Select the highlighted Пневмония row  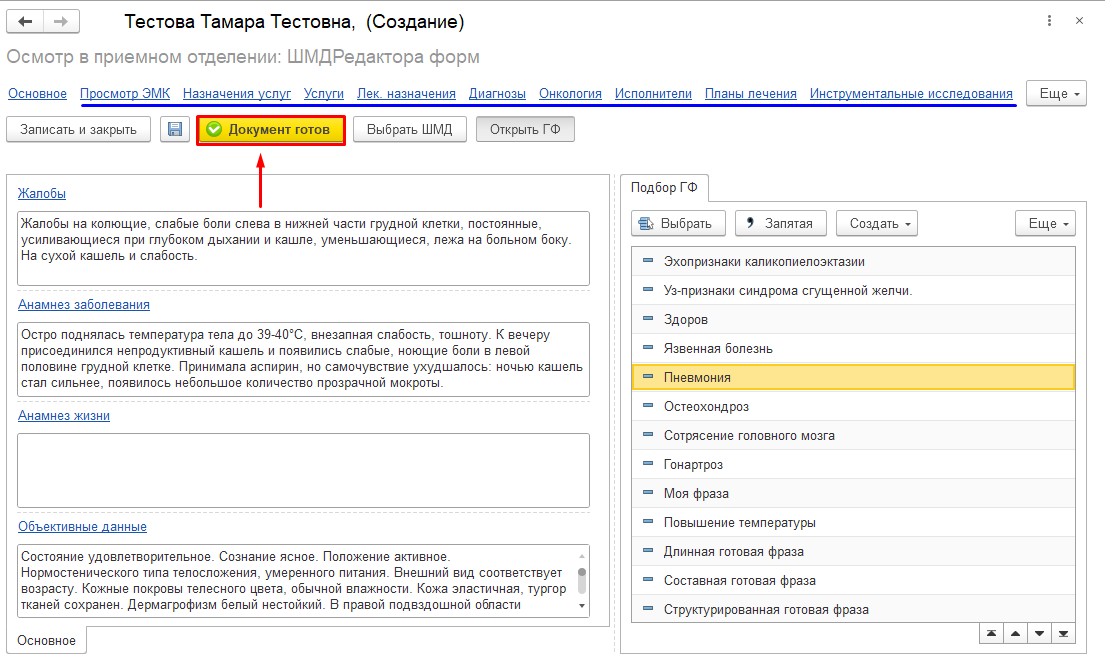point(853,377)
